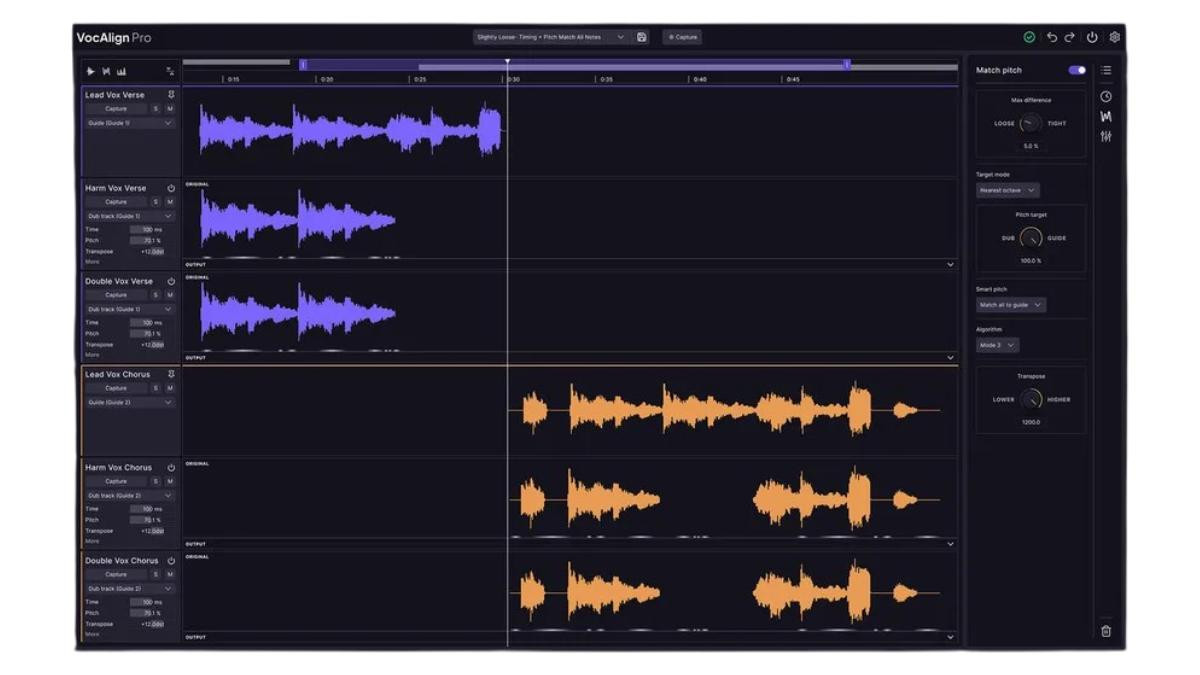
Task: Click the alignment icon next to the play button
Action: (106, 71)
